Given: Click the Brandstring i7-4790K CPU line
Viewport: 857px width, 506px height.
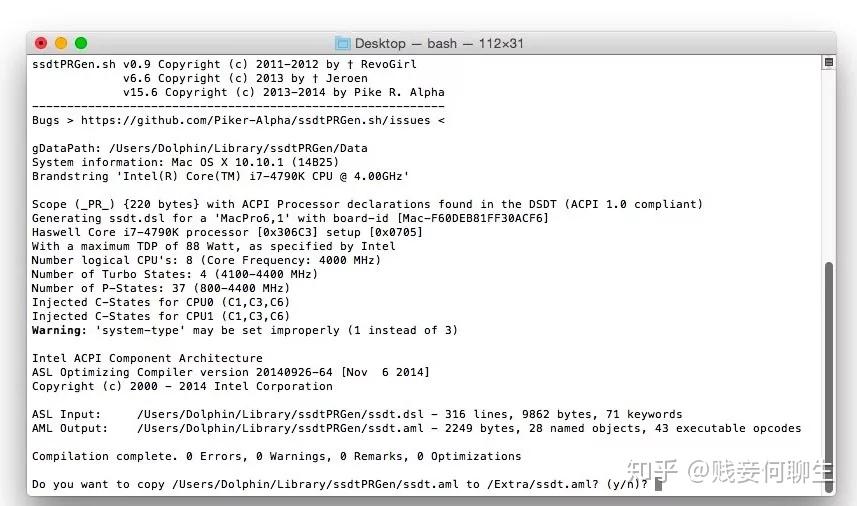Looking at the screenshot, I should pyautogui.click(x=220, y=176).
